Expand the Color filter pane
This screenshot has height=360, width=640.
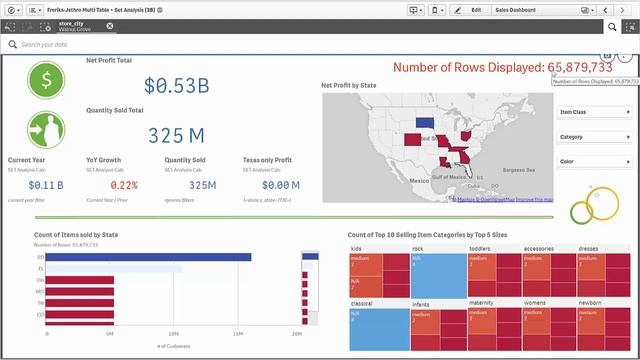point(594,162)
